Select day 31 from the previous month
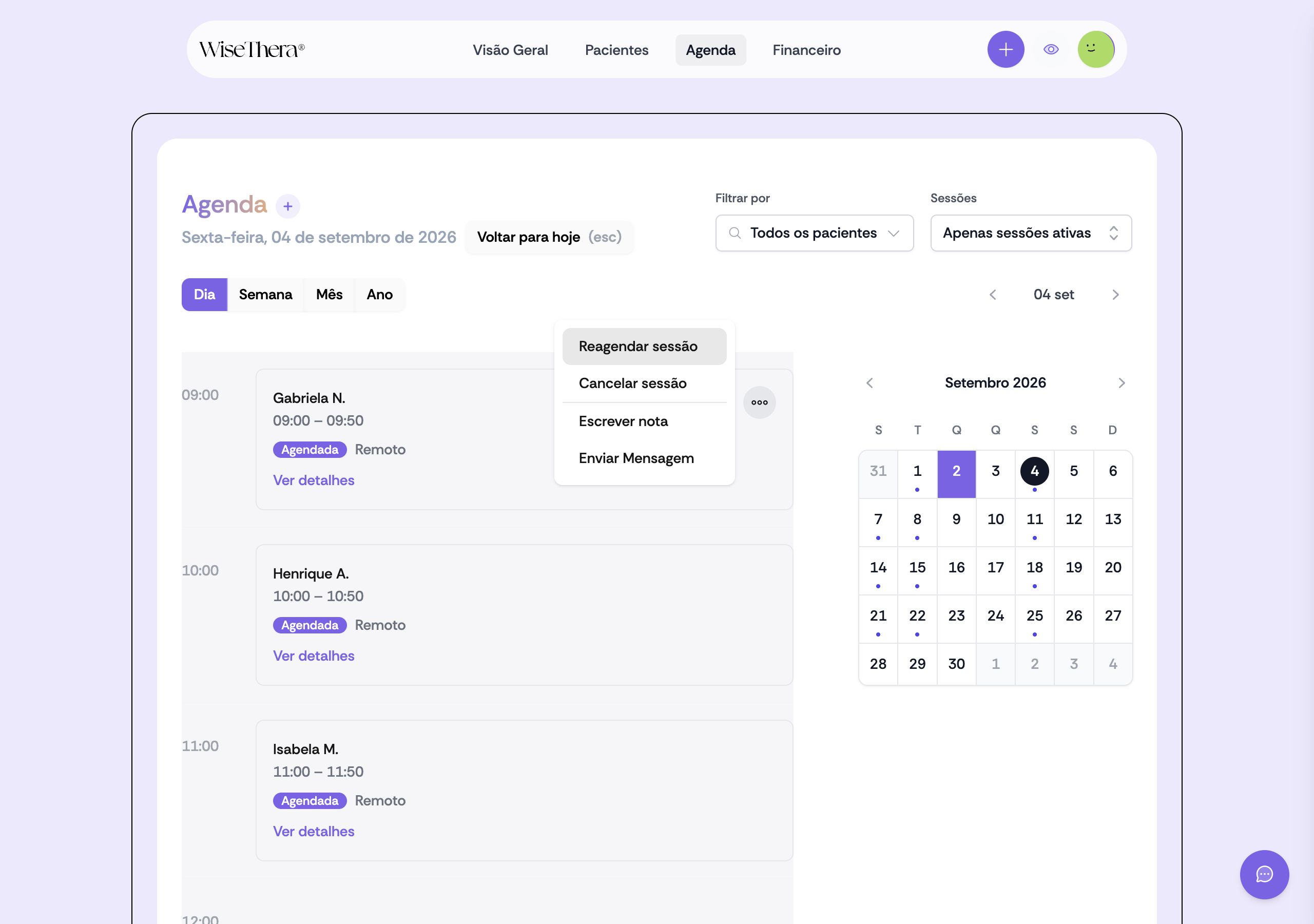 pyautogui.click(x=877, y=473)
